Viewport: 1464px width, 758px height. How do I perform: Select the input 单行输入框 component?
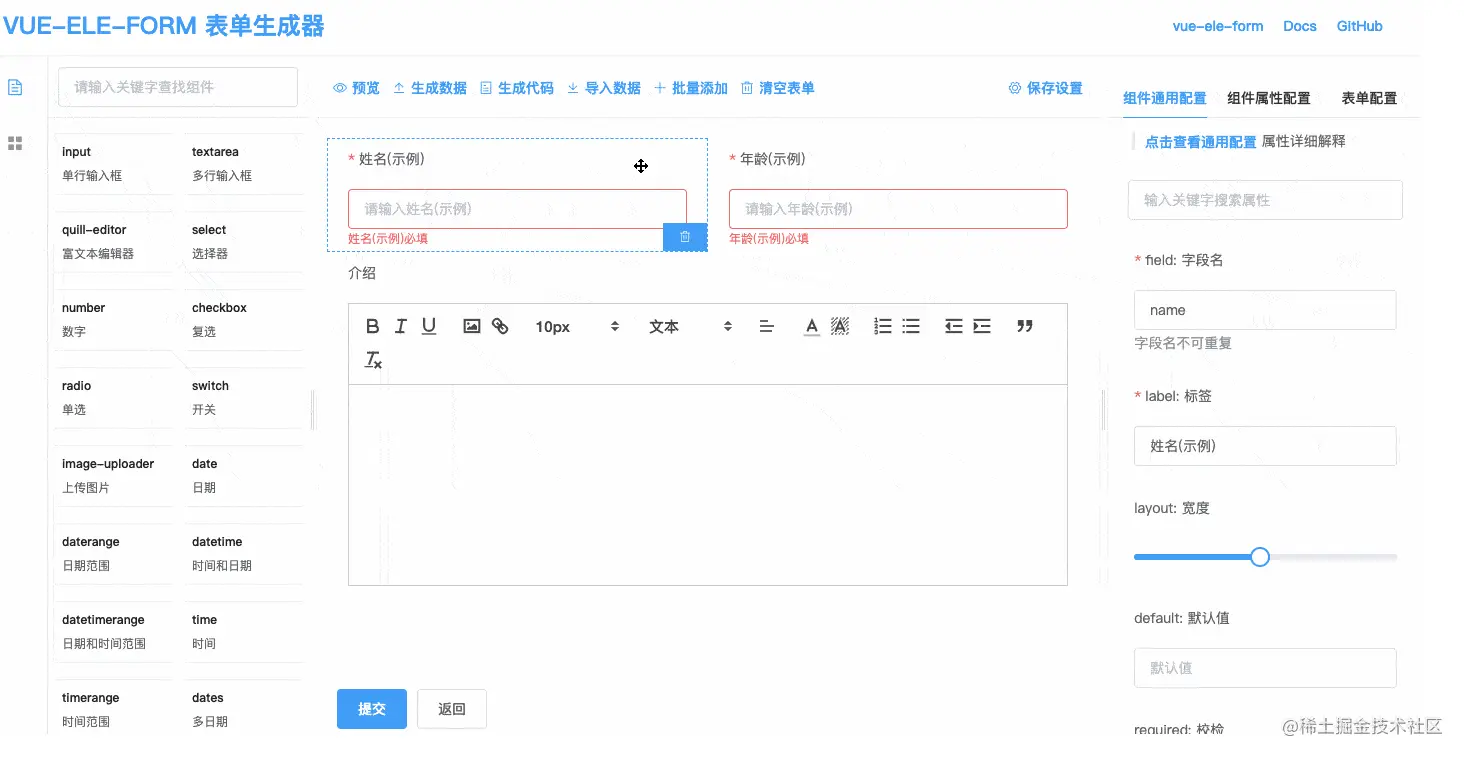pyautogui.click(x=113, y=164)
